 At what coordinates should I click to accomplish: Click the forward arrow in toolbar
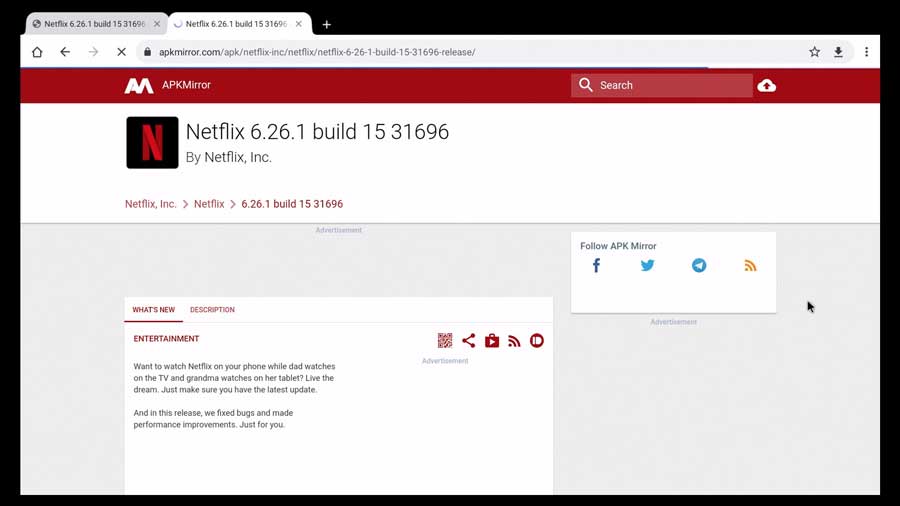tap(93, 52)
